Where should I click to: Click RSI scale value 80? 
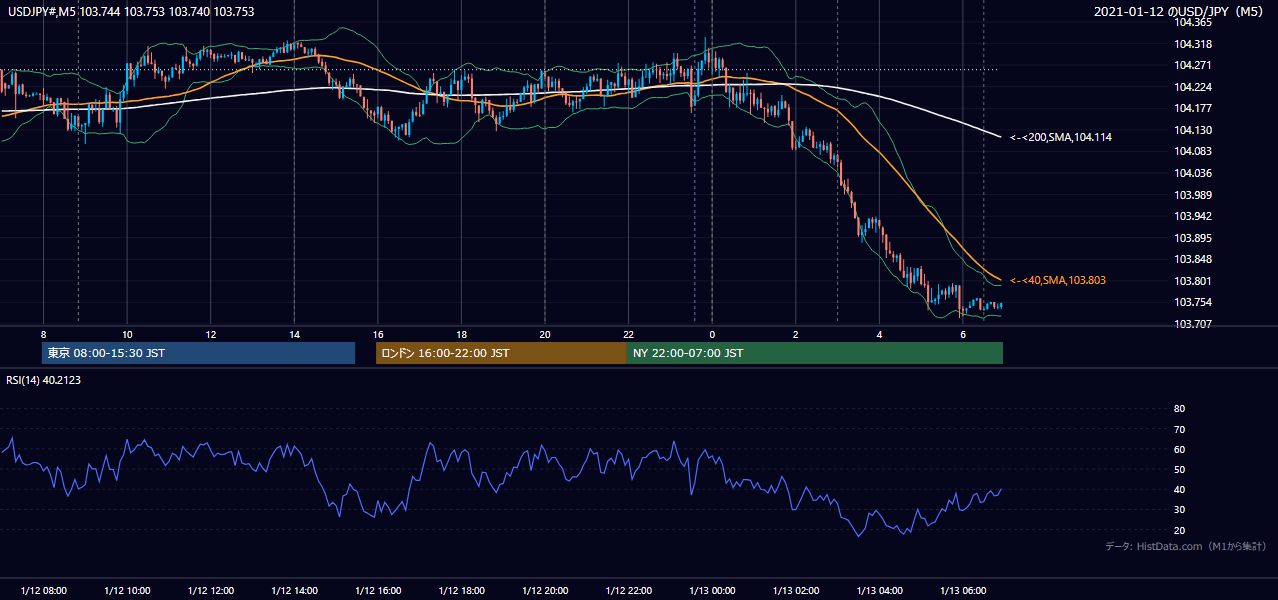pyautogui.click(x=1180, y=409)
